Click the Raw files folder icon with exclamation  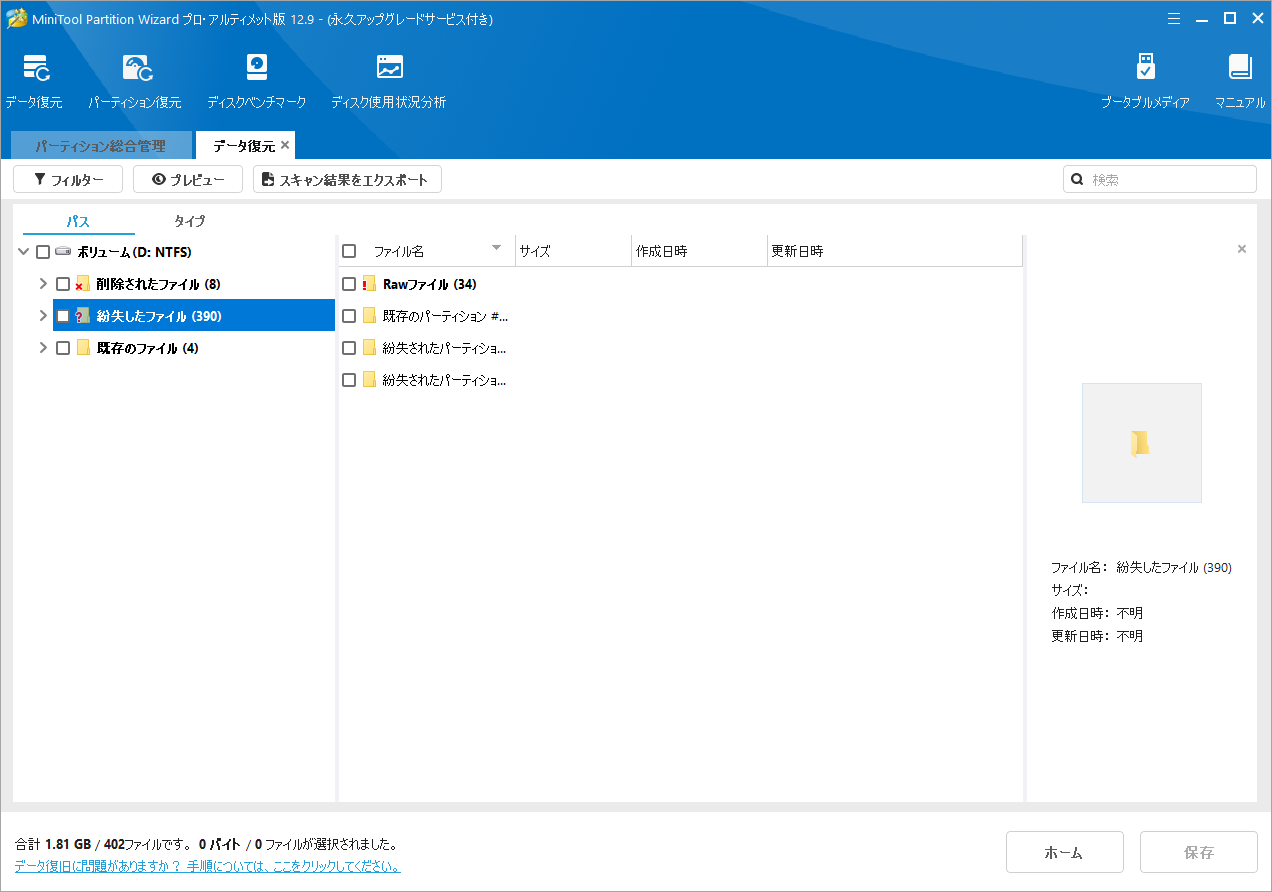(368, 284)
